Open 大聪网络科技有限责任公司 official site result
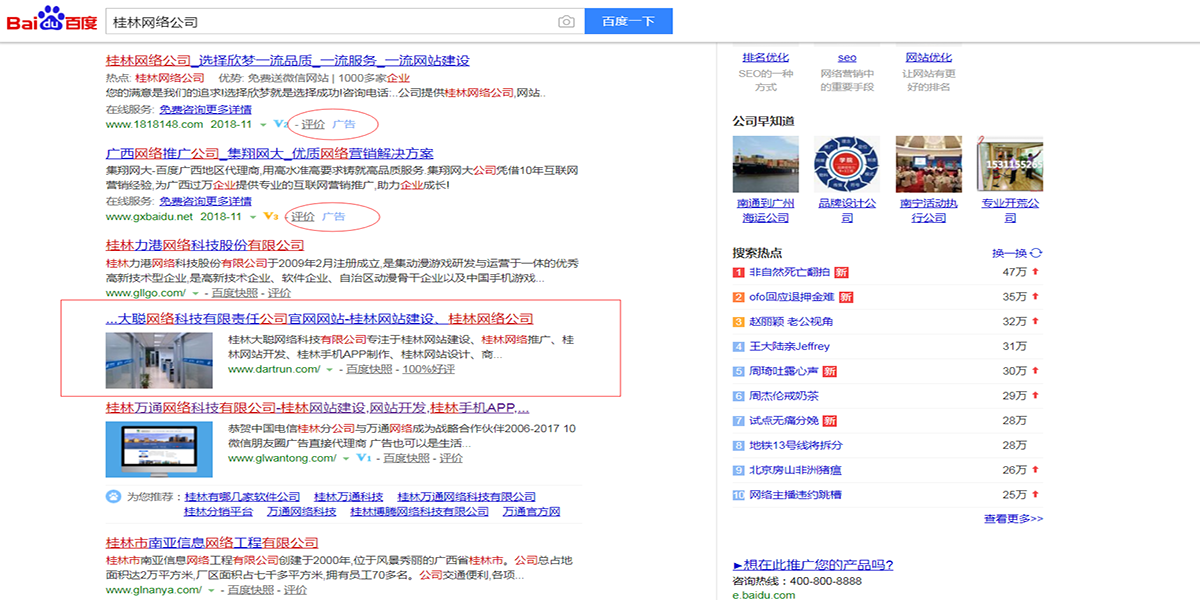This screenshot has height=600, width=1200. click(x=320, y=318)
